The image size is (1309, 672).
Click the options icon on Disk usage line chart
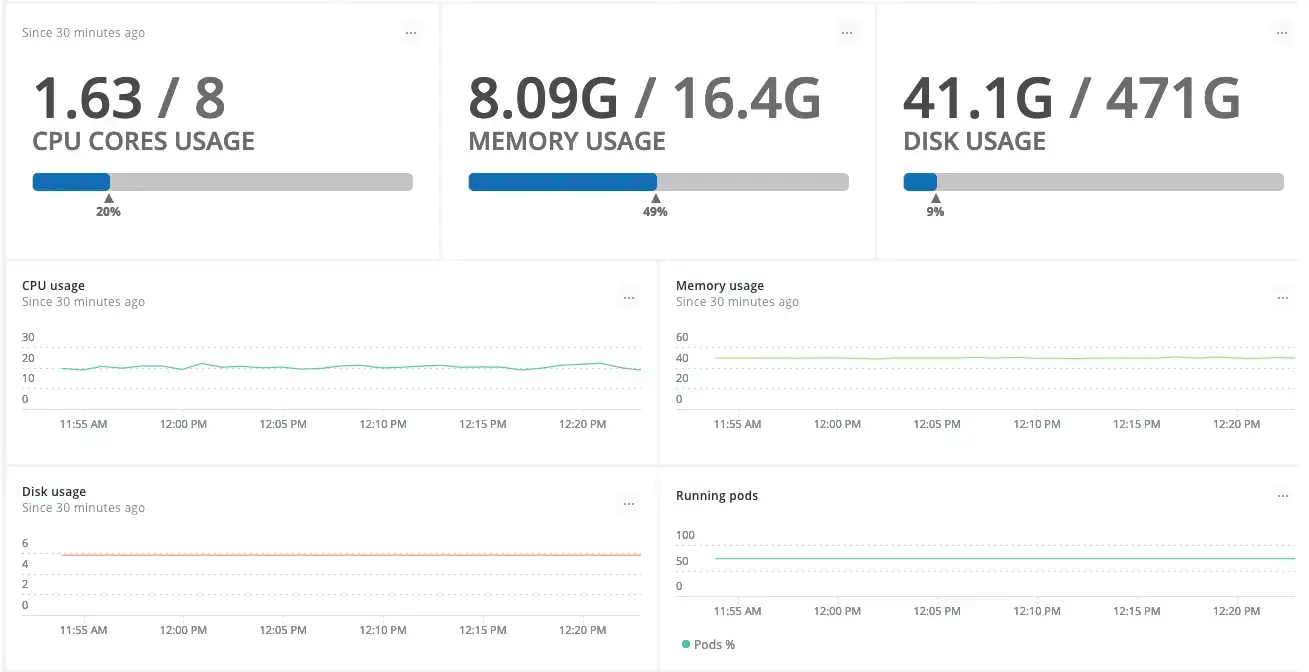[x=629, y=504]
